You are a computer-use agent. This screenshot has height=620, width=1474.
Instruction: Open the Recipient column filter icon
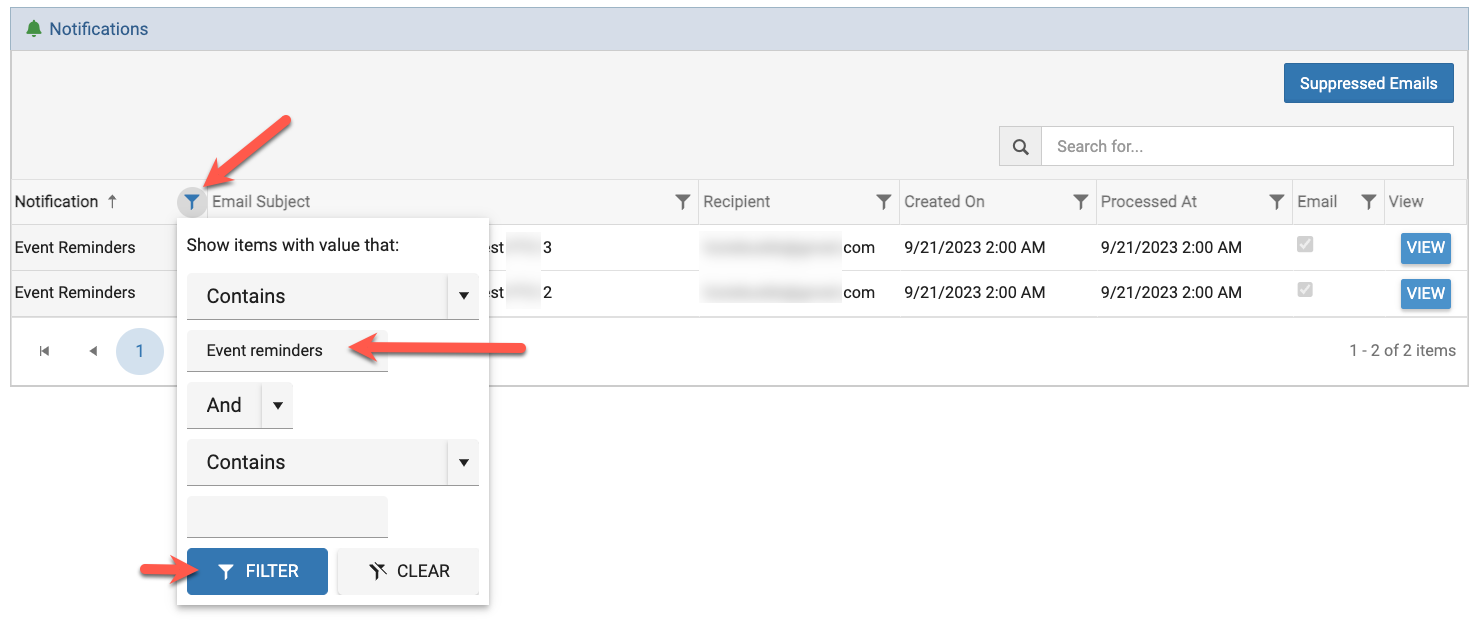(x=883, y=202)
